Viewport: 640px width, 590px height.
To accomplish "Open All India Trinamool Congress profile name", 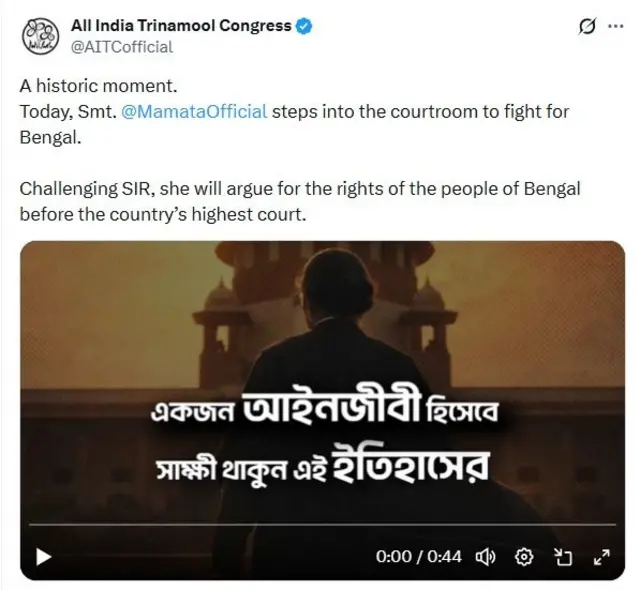I will click(181, 26).
